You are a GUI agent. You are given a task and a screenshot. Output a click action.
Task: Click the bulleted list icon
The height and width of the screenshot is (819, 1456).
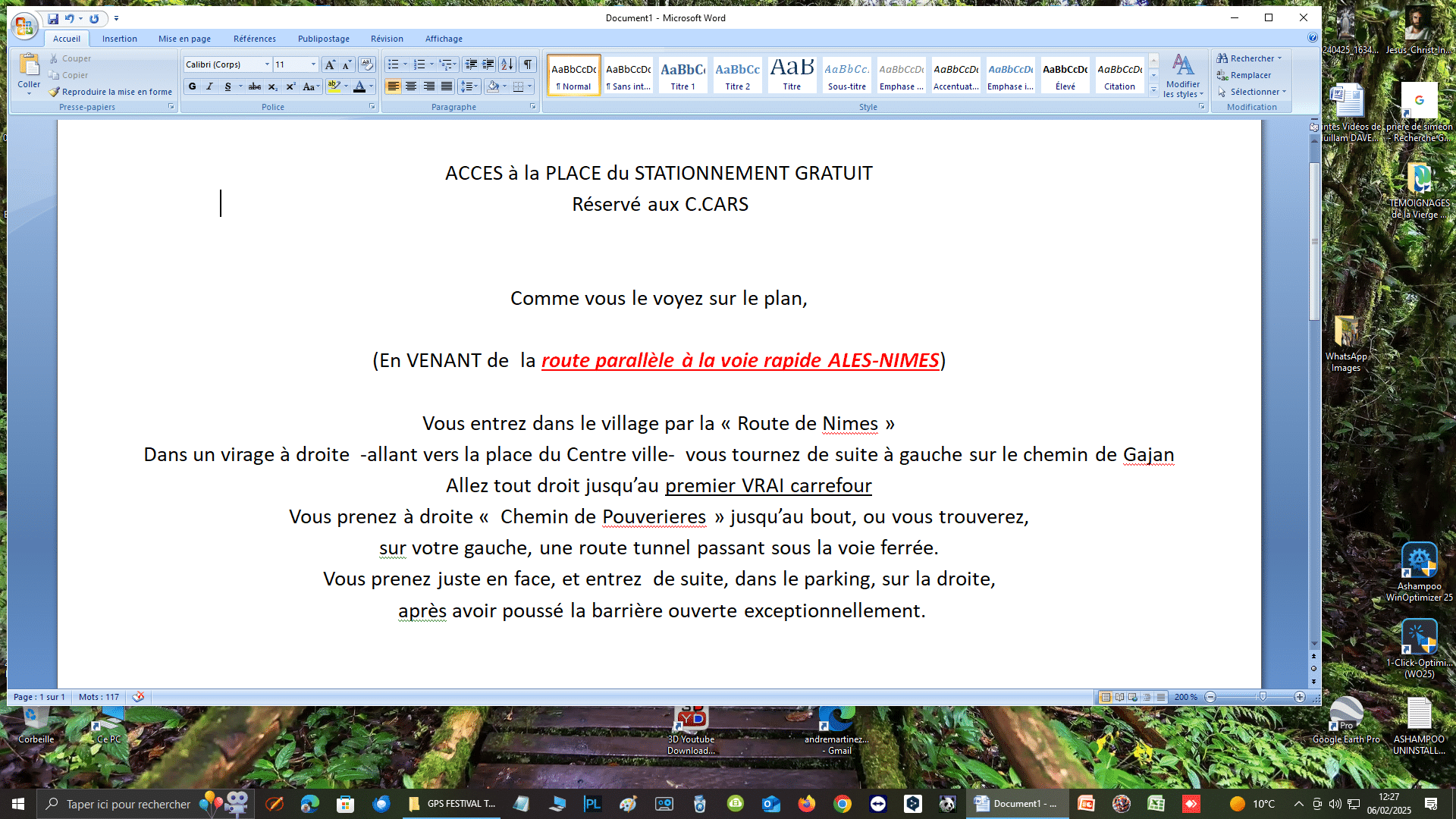pos(393,64)
